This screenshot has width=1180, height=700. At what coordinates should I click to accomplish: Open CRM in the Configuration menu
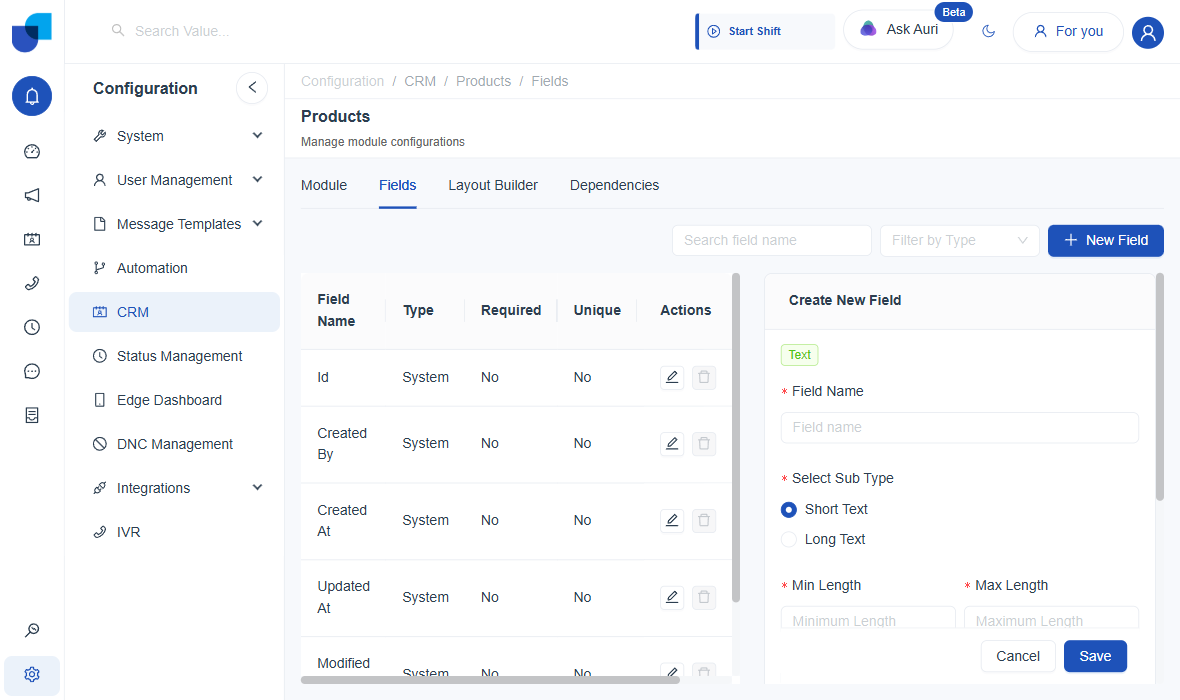pos(175,312)
